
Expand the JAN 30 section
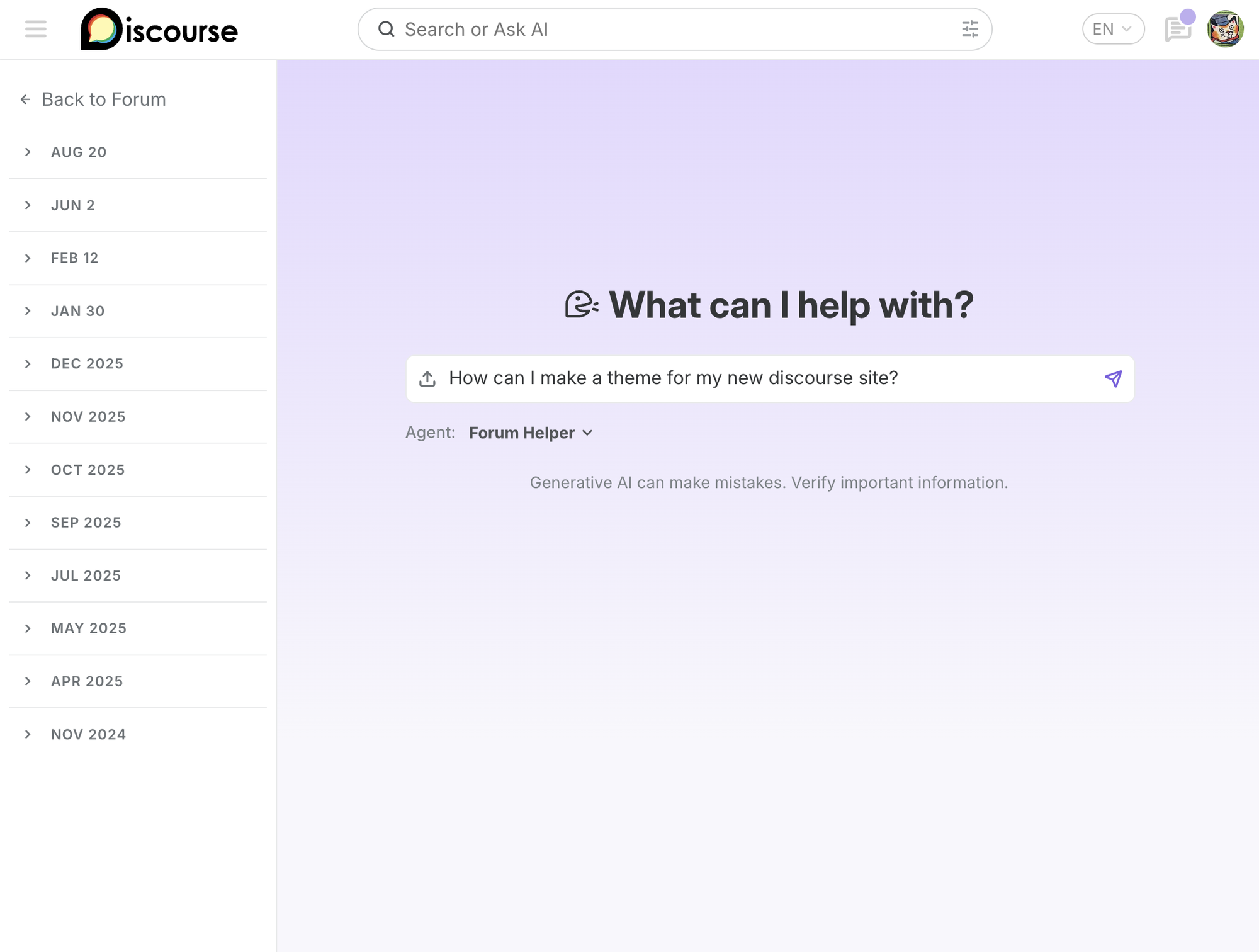point(138,311)
